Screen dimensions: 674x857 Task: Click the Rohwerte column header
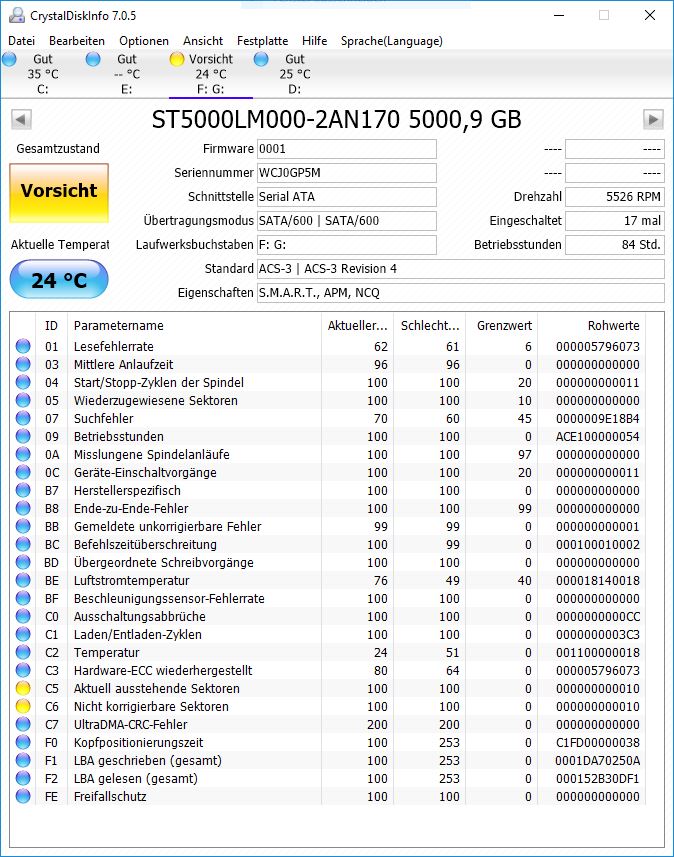pos(592,326)
